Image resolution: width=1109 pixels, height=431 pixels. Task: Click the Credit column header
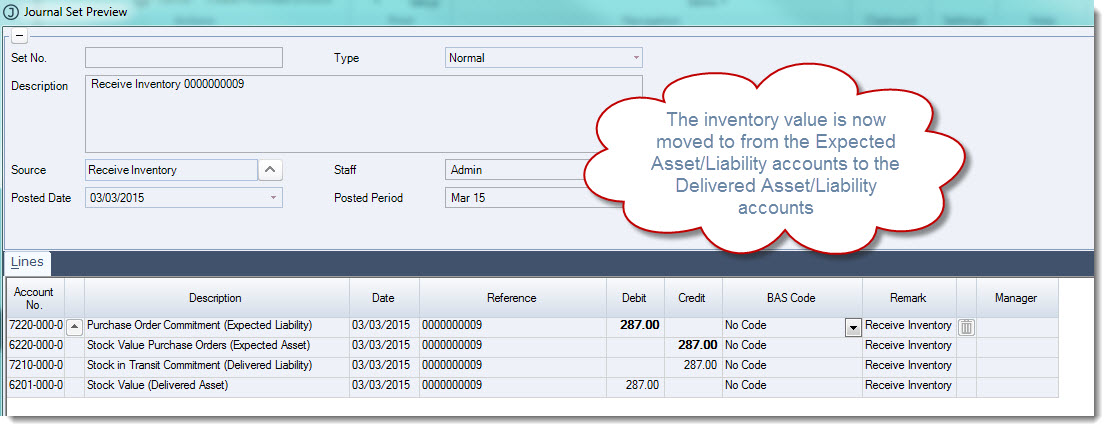tap(692, 298)
